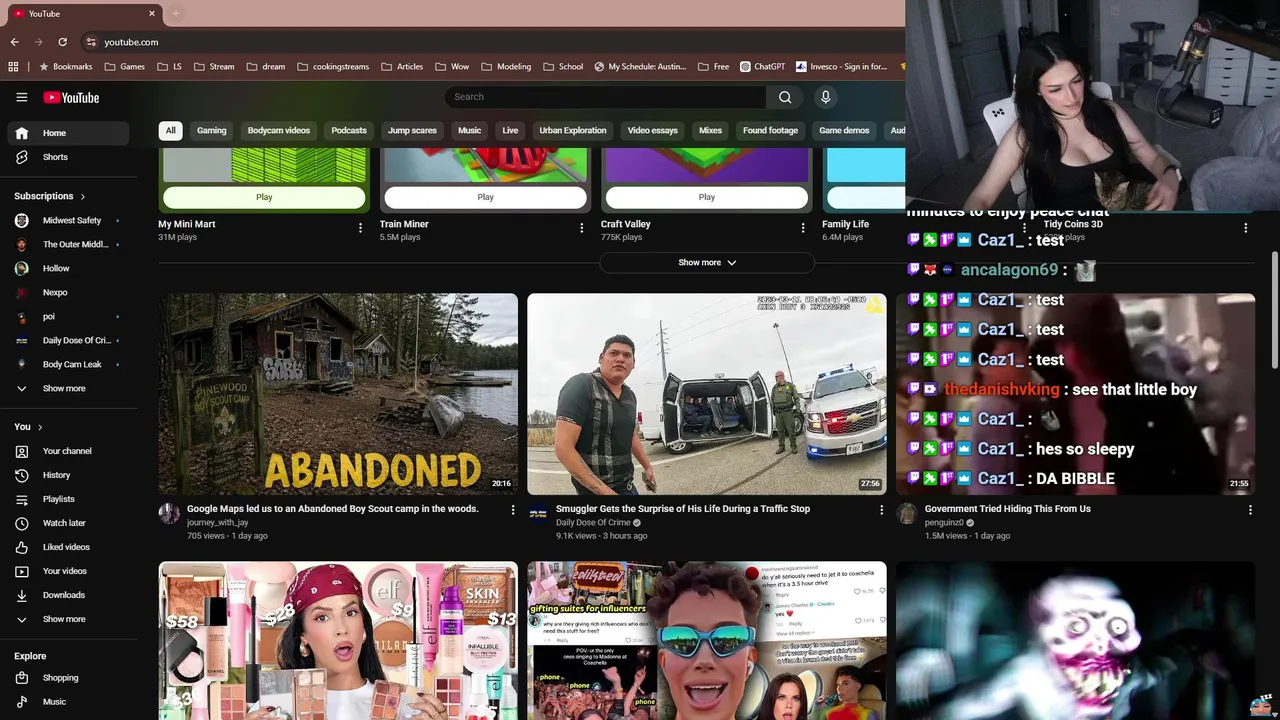Viewport: 1280px width, 720px height.
Task: Open Home in the sidebar
Action: point(68,133)
